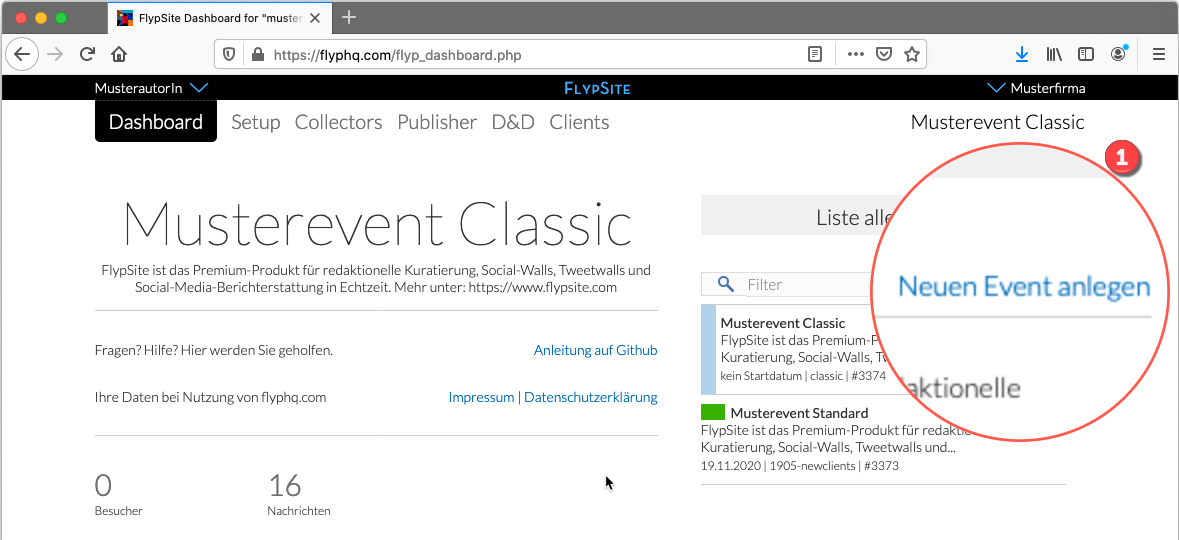Open the Clients section
Image resolution: width=1179 pixels, height=540 pixels.
(579, 122)
